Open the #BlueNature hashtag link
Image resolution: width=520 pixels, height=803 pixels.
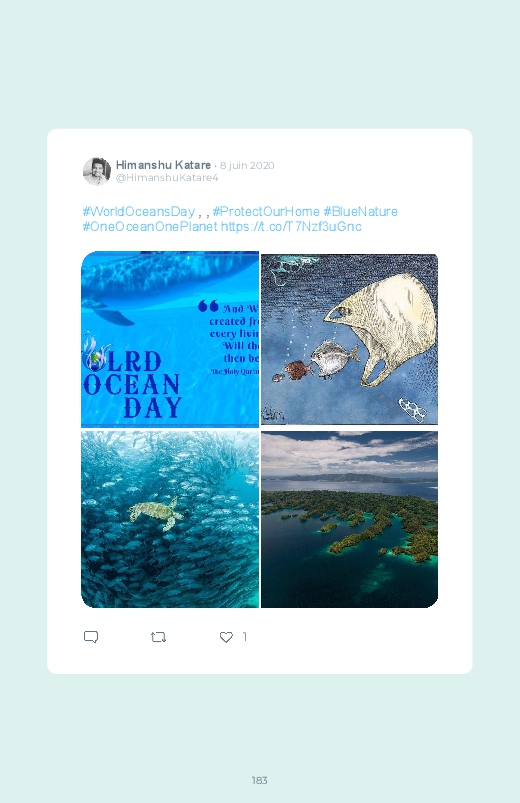click(x=360, y=212)
